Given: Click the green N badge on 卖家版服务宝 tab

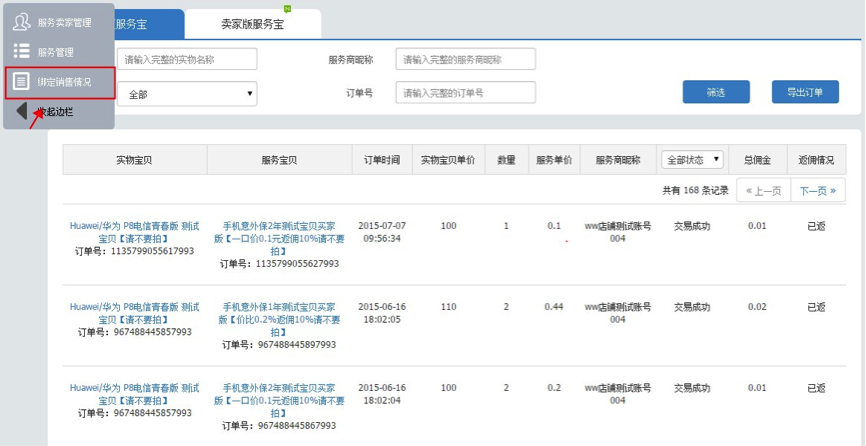Looking at the screenshot, I should (x=288, y=9).
